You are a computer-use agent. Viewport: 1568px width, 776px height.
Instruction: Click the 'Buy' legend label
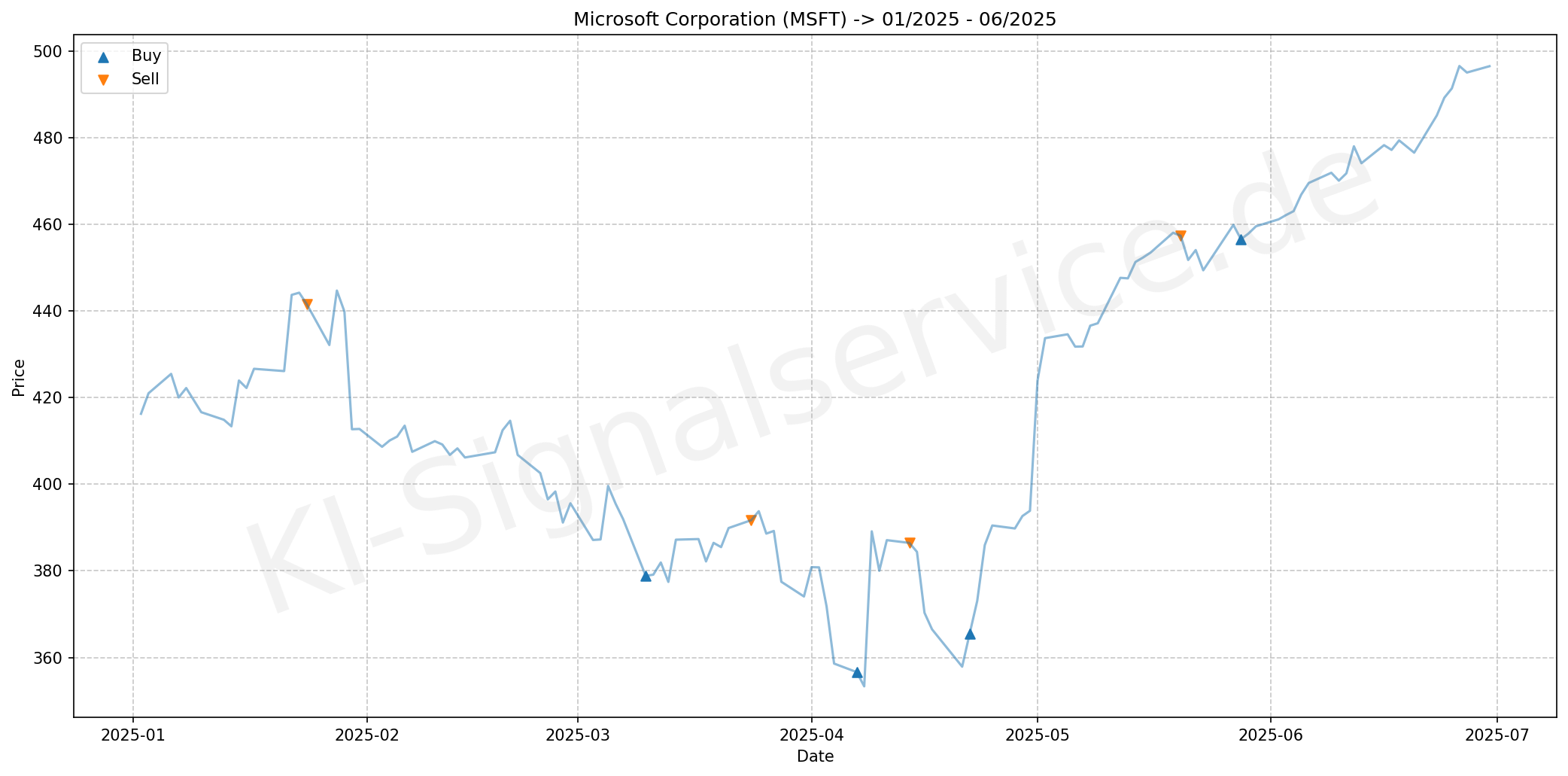[146, 56]
